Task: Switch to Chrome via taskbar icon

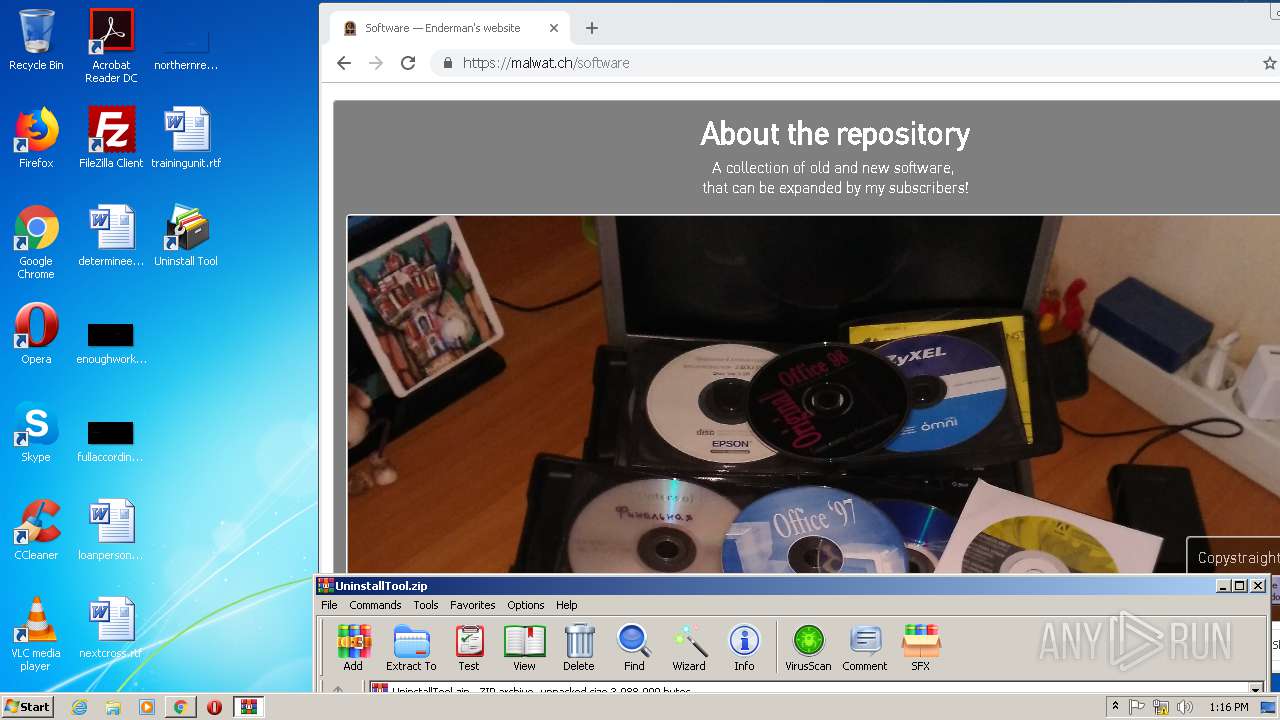Action: click(x=180, y=707)
